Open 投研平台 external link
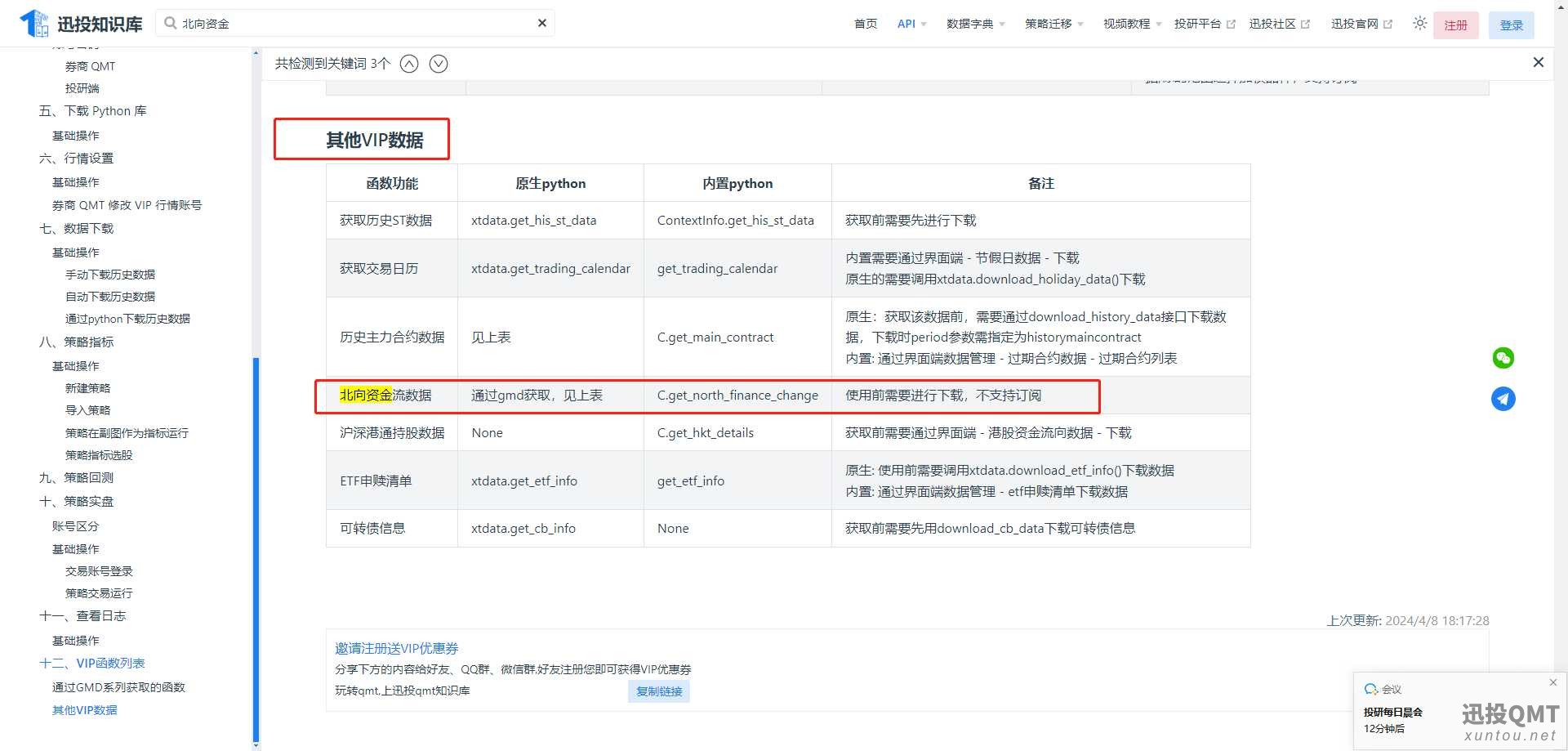Screen dimensions: 1568x751 (x=1204, y=24)
